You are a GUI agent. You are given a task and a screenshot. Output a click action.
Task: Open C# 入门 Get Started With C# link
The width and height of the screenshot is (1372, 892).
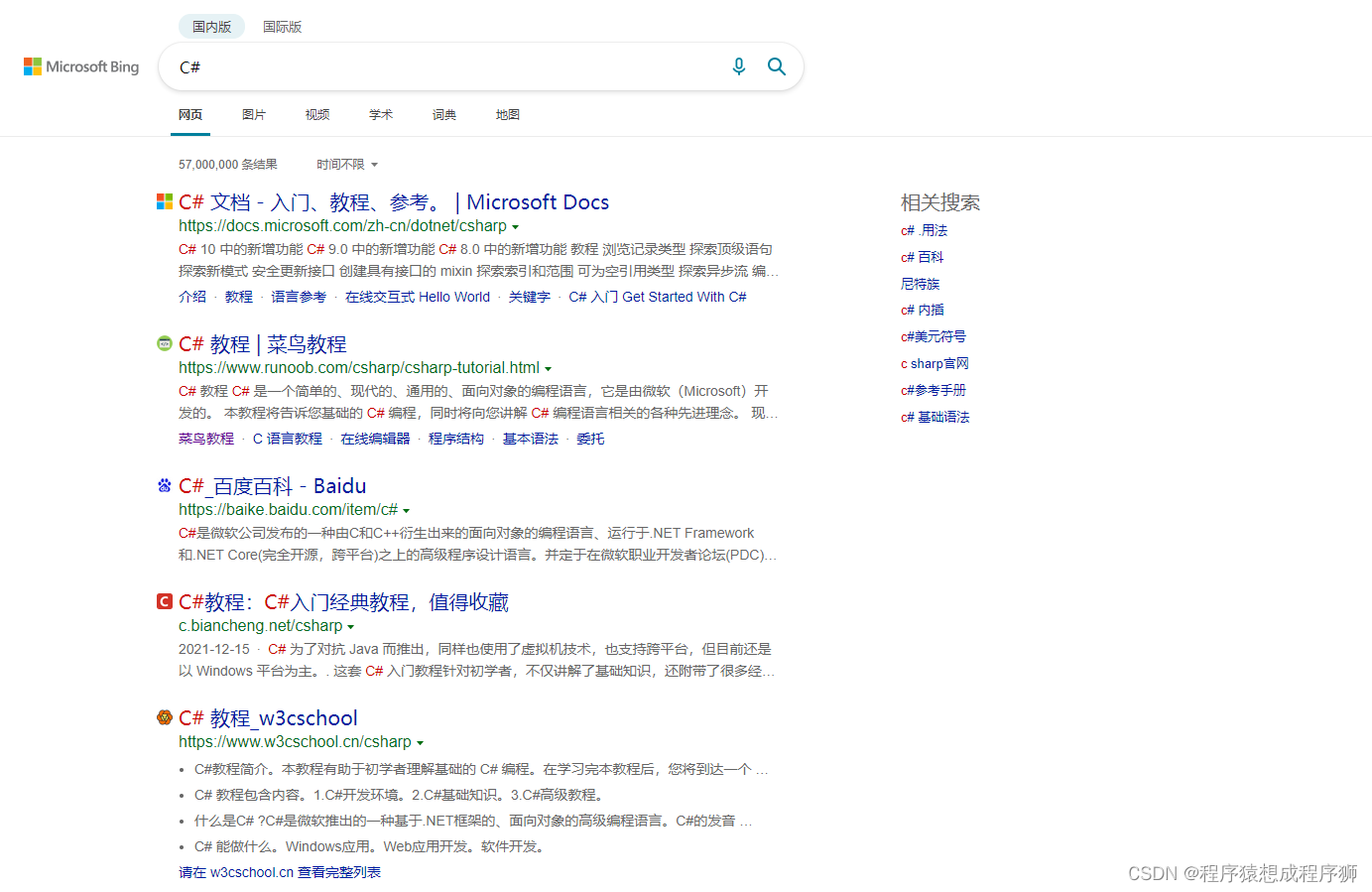[x=658, y=297]
